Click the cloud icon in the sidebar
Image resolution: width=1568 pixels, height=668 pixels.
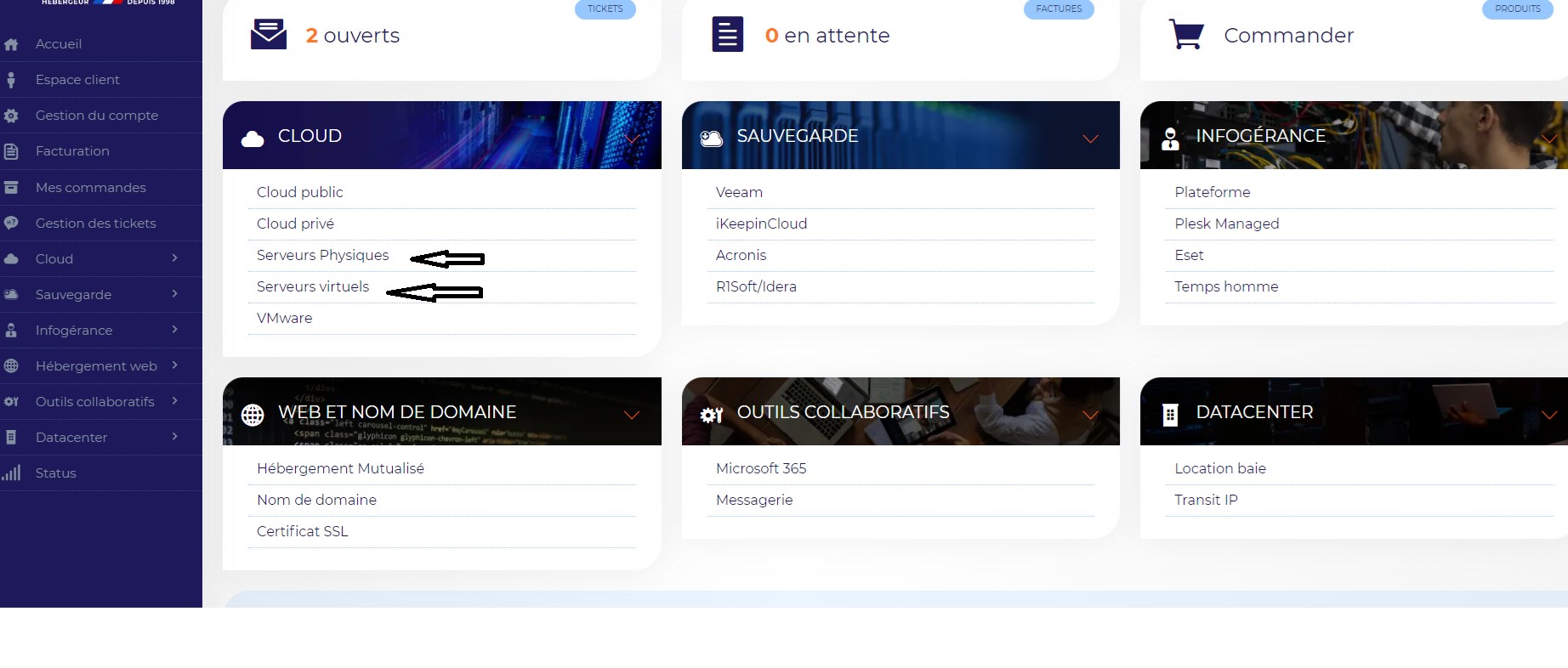pos(11,258)
